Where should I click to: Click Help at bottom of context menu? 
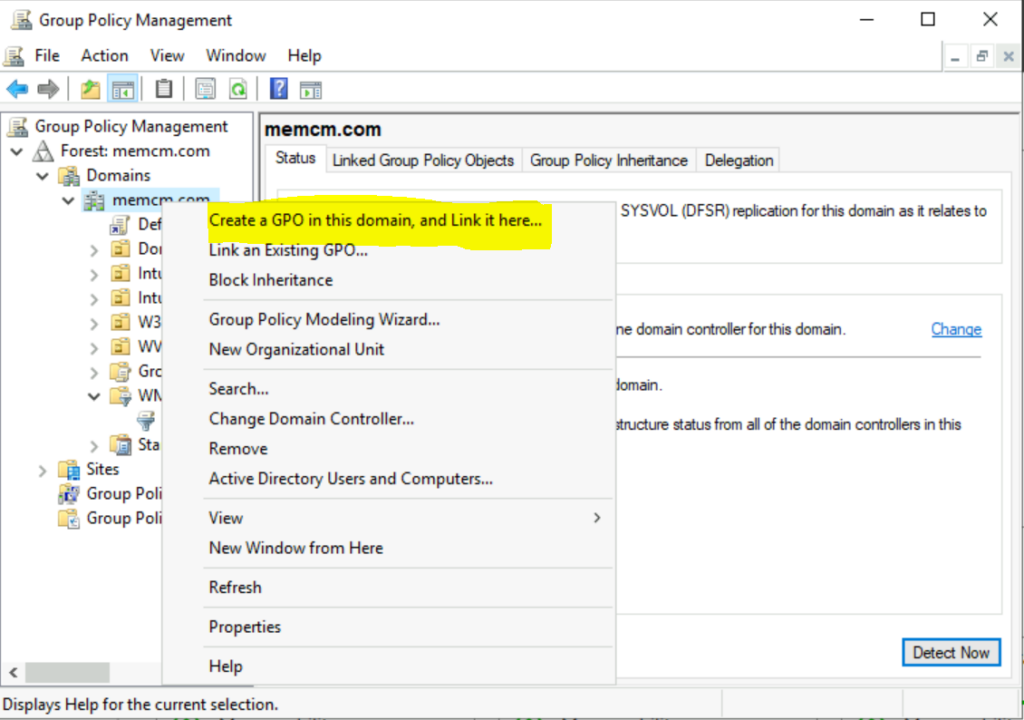(225, 666)
